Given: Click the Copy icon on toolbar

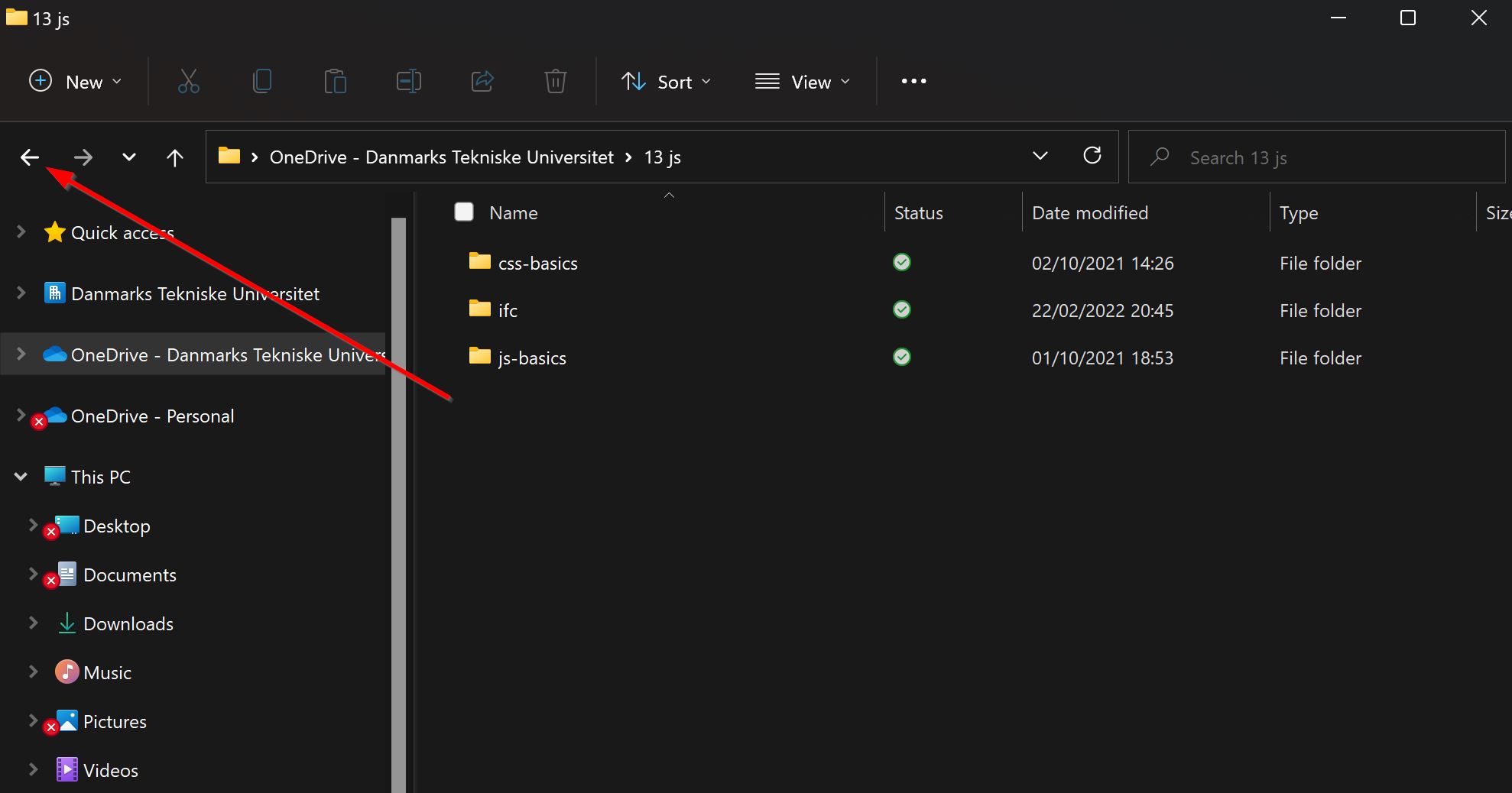Looking at the screenshot, I should [262, 81].
